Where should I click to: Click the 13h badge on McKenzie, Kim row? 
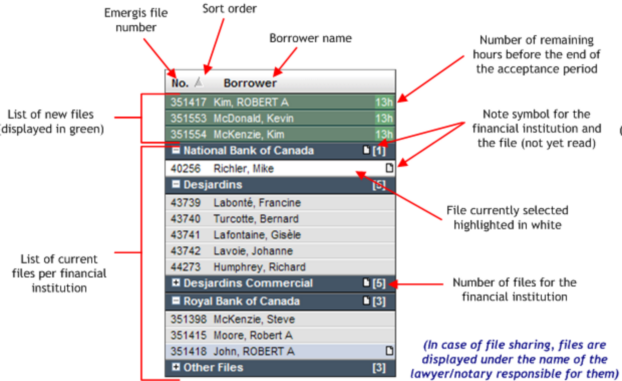click(384, 134)
